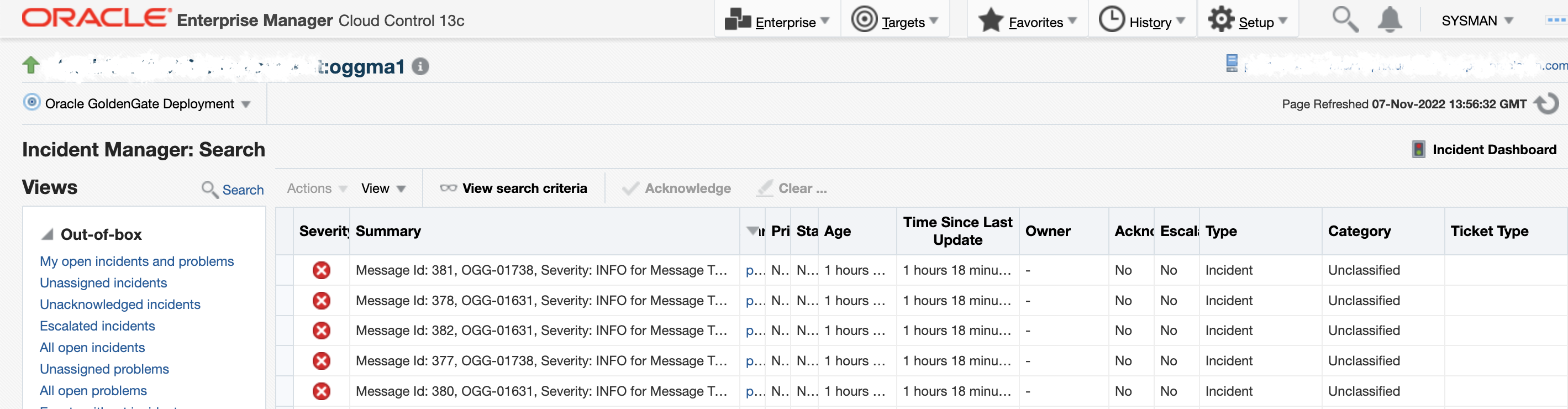Click the green up arrow status icon
The width and height of the screenshot is (1568, 409).
pyautogui.click(x=31, y=65)
